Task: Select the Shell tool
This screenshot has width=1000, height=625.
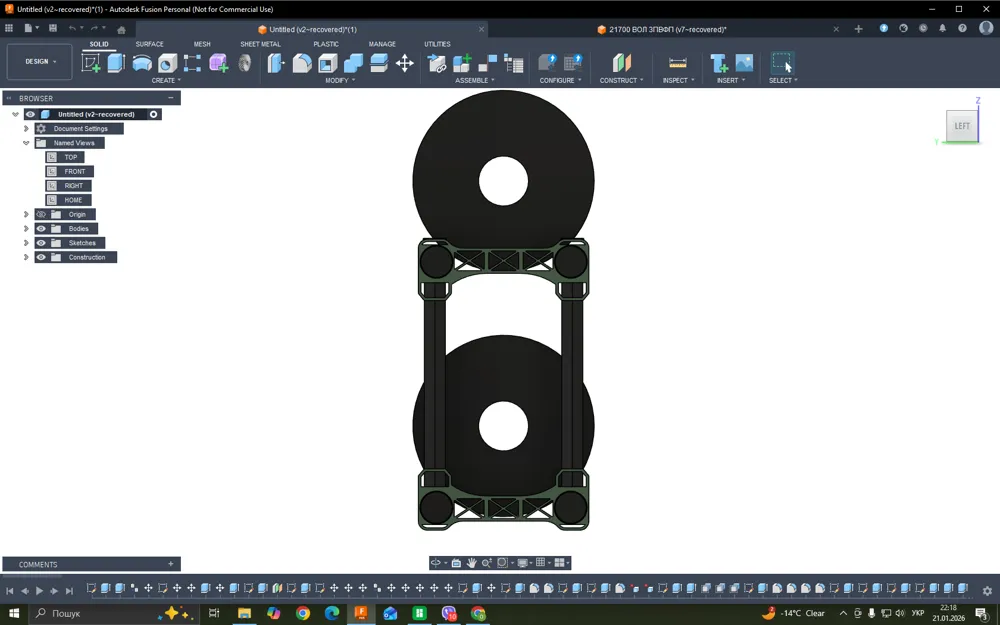Action: point(327,63)
